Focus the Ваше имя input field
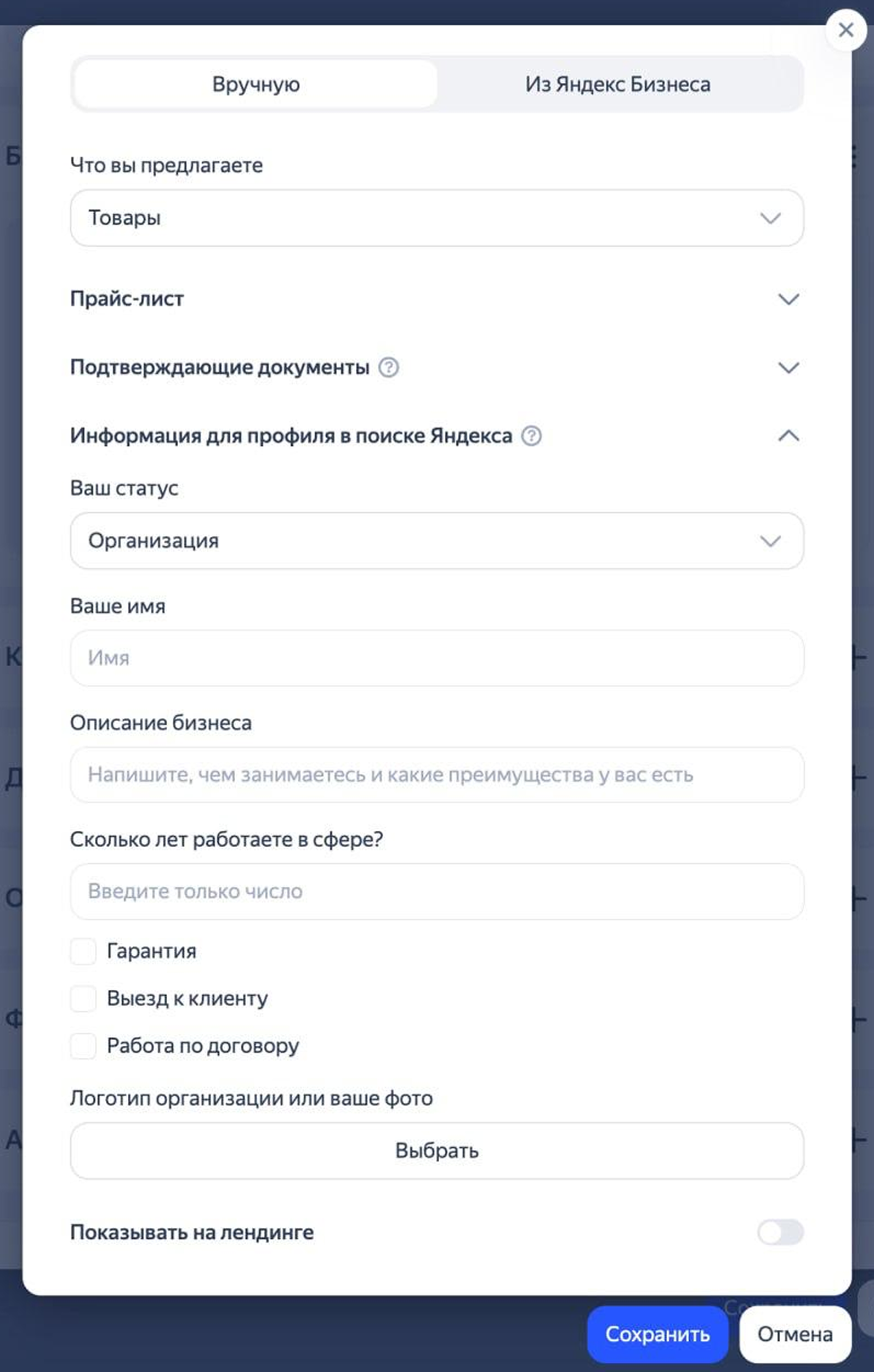This screenshot has width=874, height=1372. [x=436, y=658]
